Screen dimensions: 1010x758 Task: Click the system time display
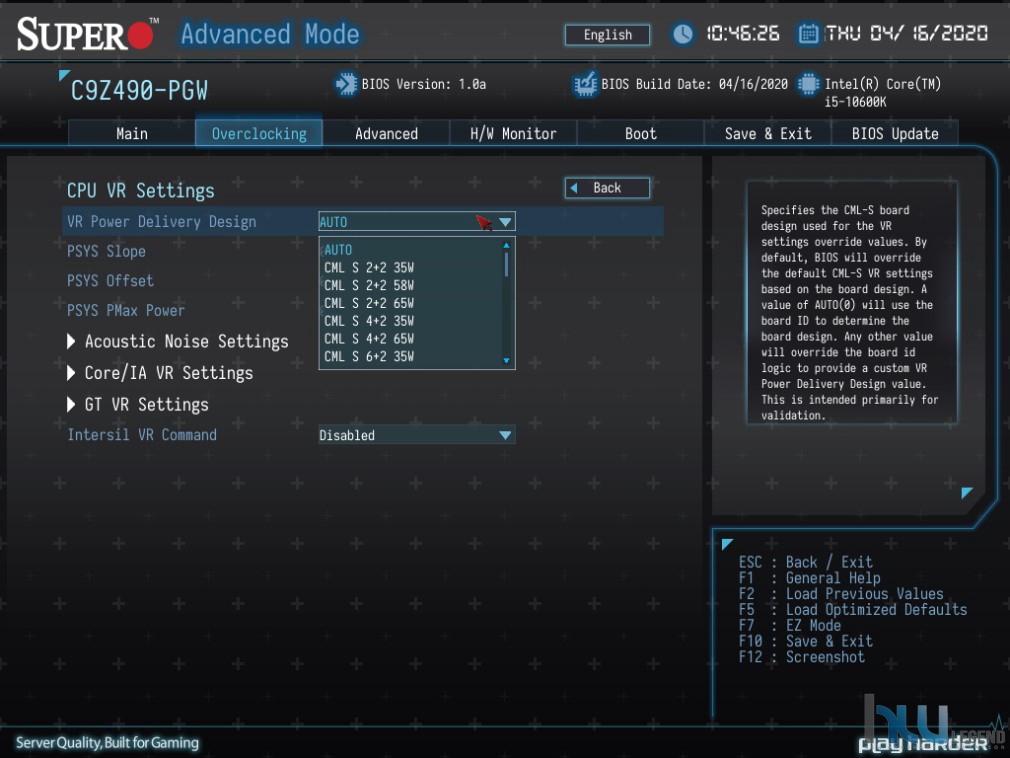[743, 33]
